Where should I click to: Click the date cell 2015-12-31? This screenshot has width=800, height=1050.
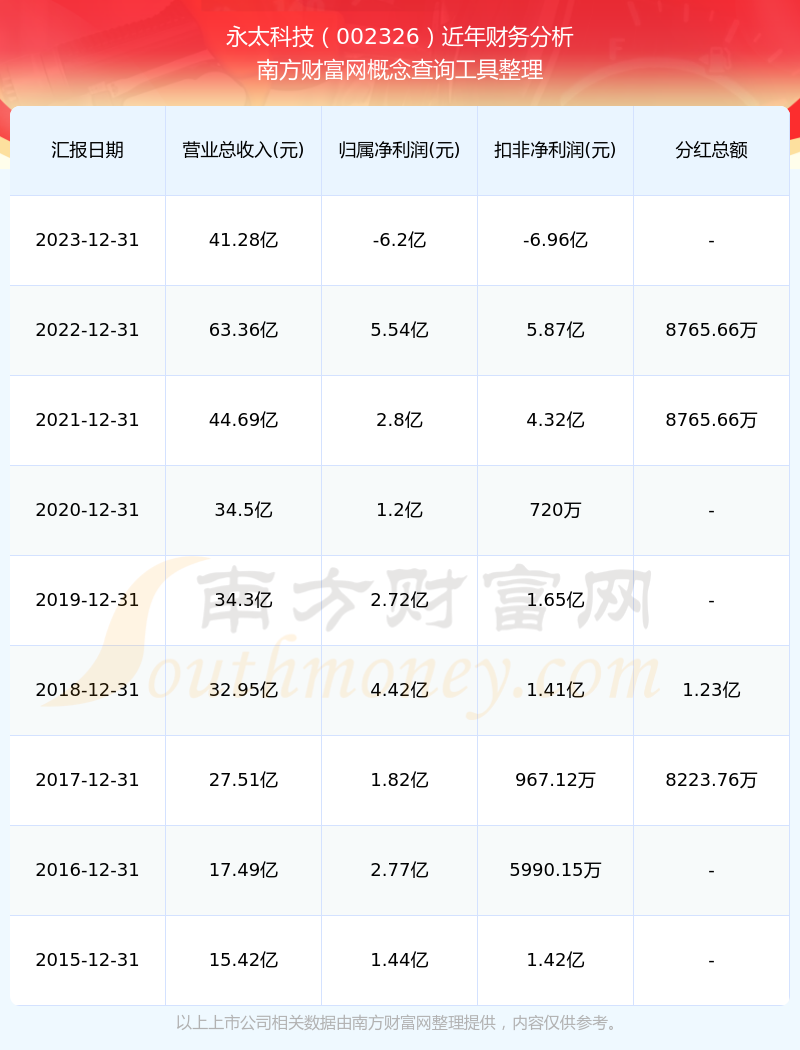coord(88,960)
